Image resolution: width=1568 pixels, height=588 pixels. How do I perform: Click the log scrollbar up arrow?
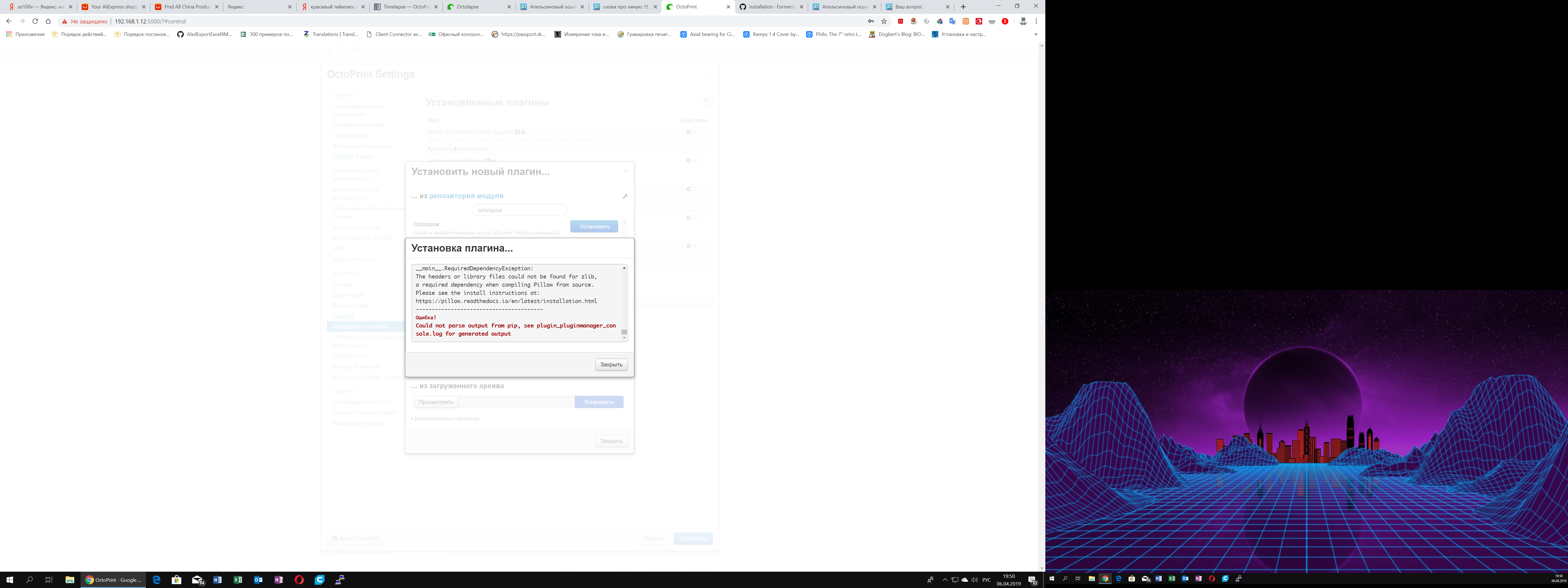point(624,268)
